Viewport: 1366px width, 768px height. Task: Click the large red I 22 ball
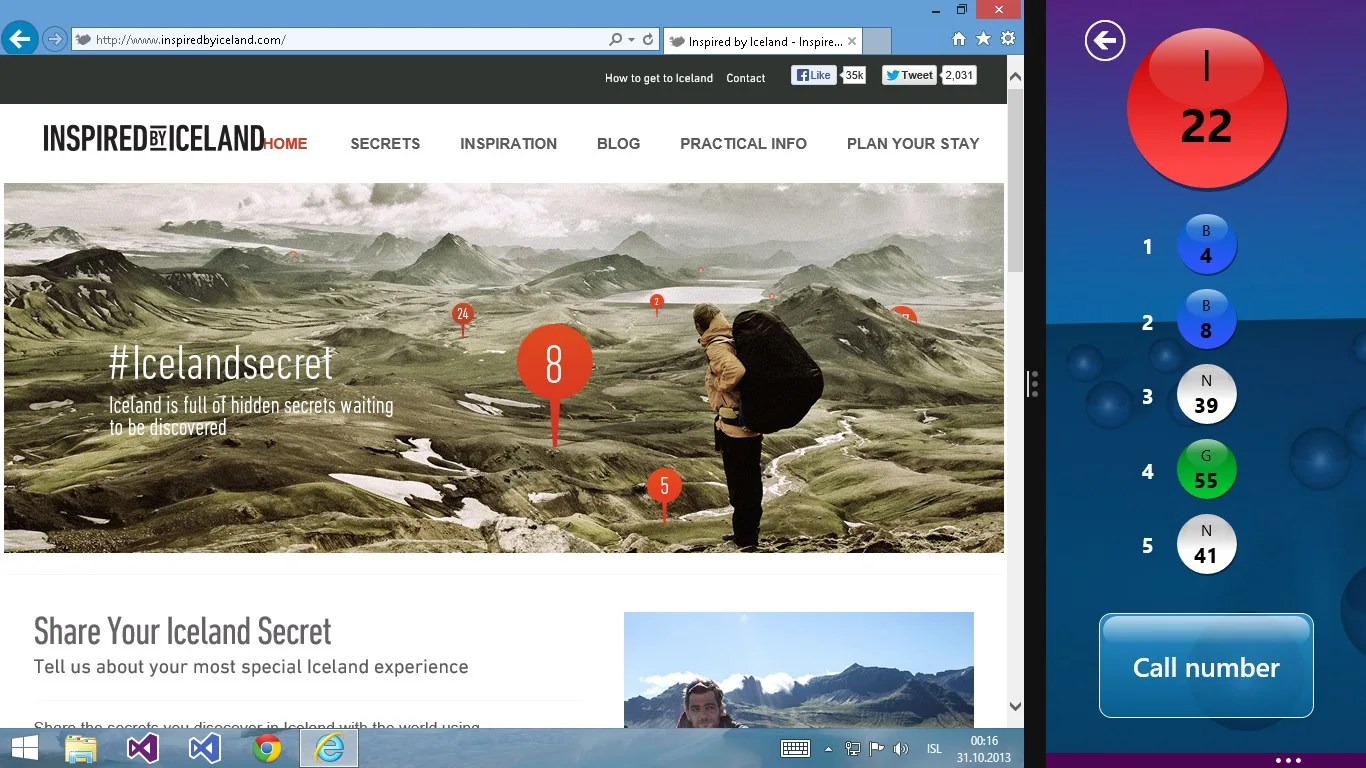pos(1207,109)
